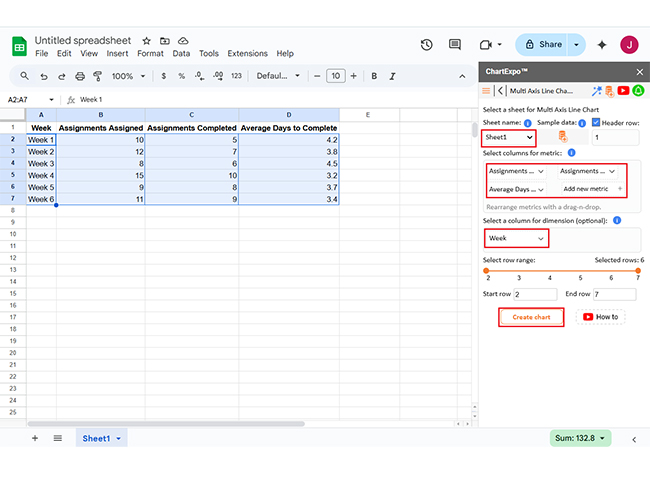The width and height of the screenshot is (650, 487).
Task: Click the print icon in toolbar
Action: (81, 76)
